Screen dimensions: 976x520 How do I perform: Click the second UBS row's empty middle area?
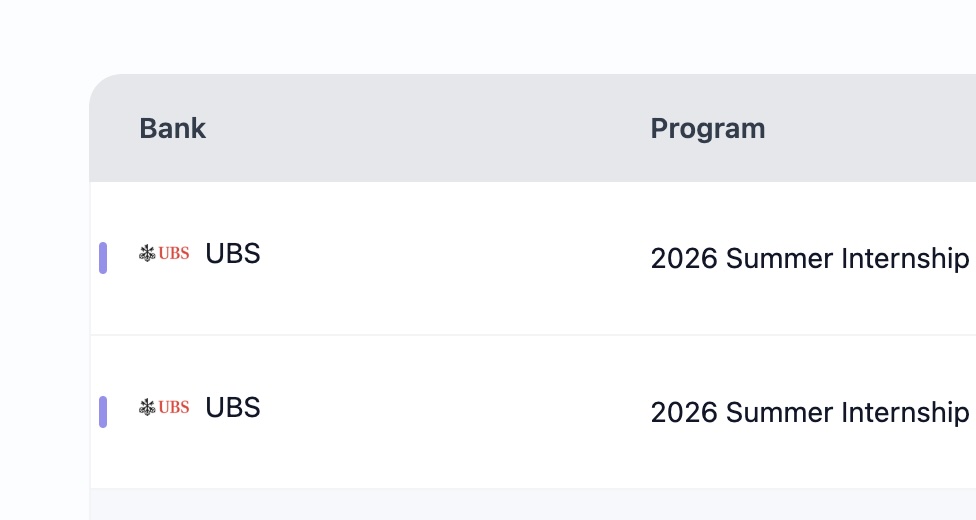[450, 412]
